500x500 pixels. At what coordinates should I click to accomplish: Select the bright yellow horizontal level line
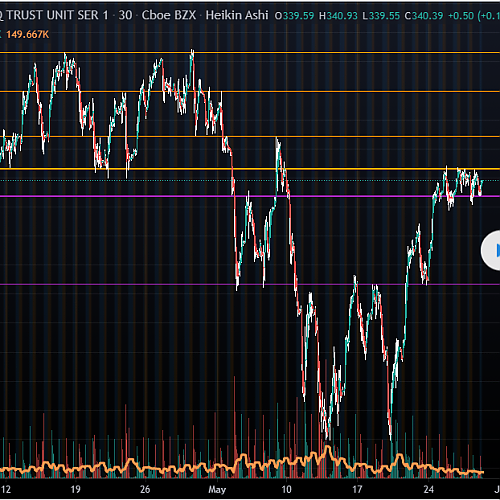click(x=250, y=169)
